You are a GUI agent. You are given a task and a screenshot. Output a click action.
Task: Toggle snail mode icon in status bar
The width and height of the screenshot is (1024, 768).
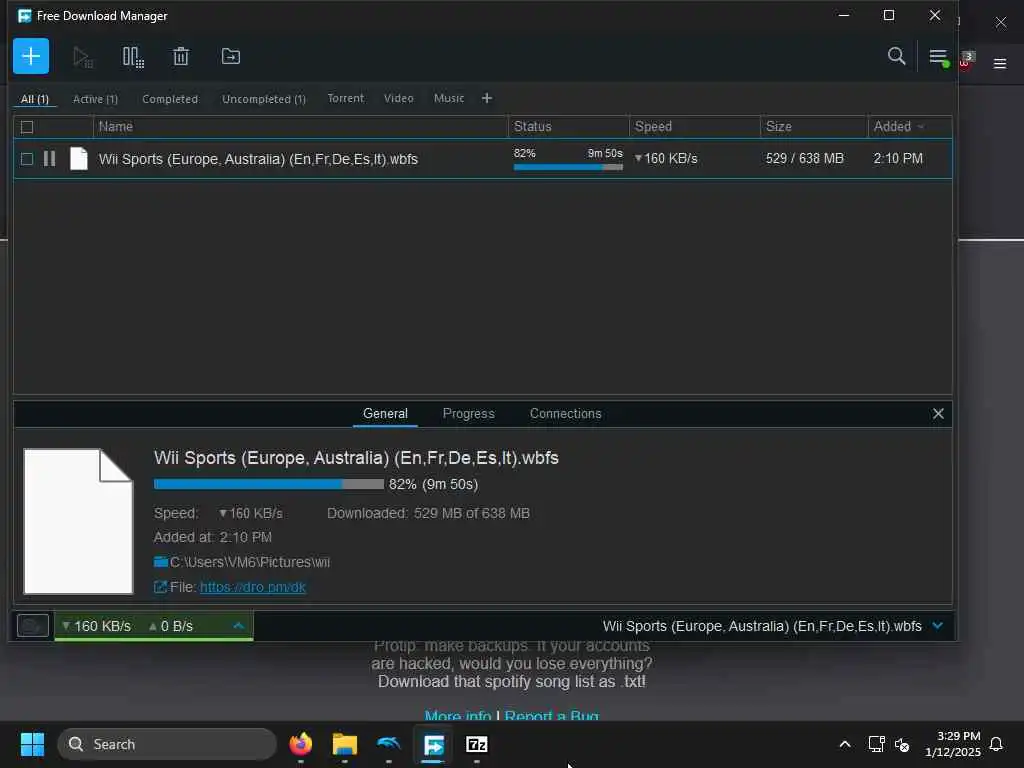[x=33, y=626]
